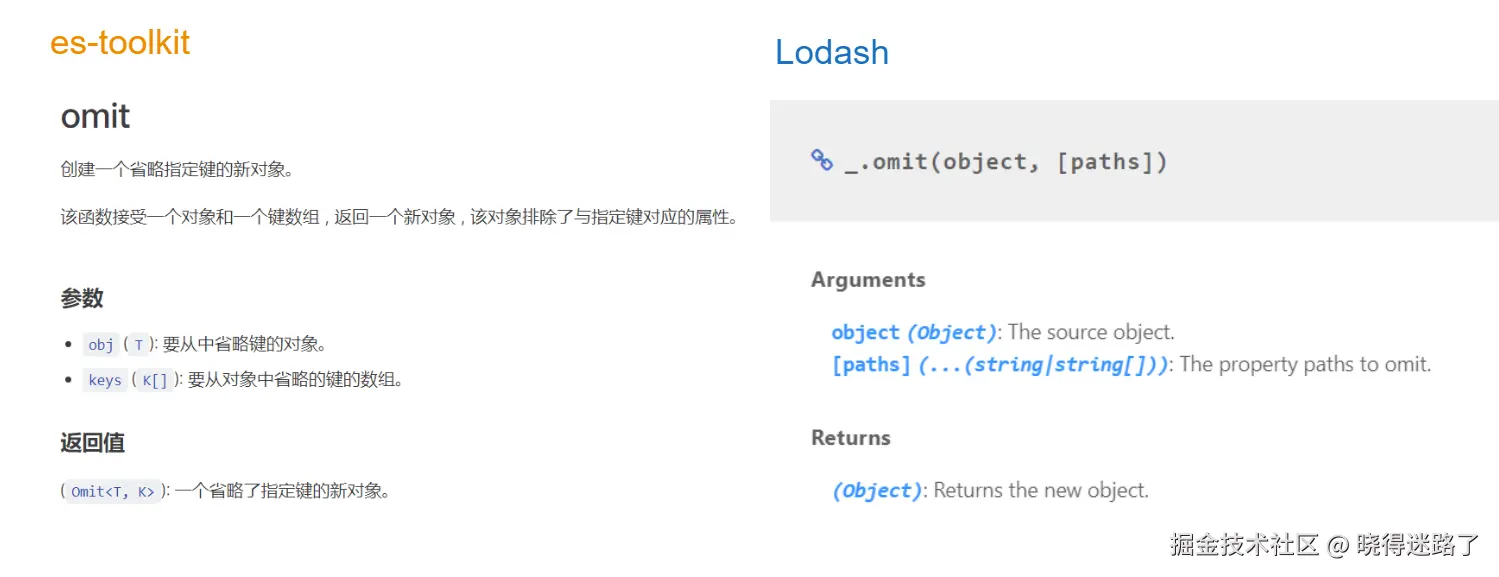Click the blue object argument name
Viewport: 1499px width, 577px height.
click(866, 332)
